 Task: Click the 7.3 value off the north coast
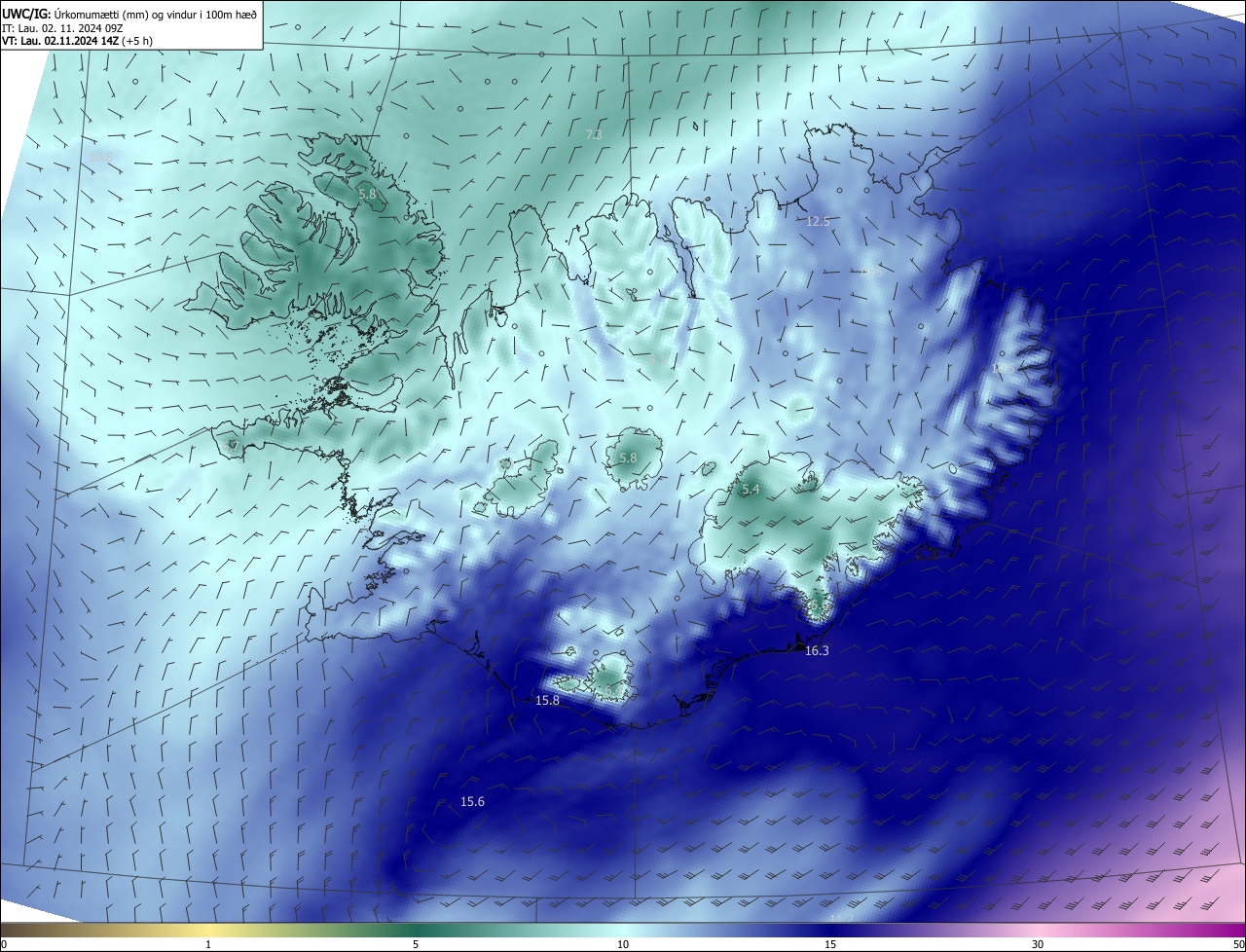(594, 134)
